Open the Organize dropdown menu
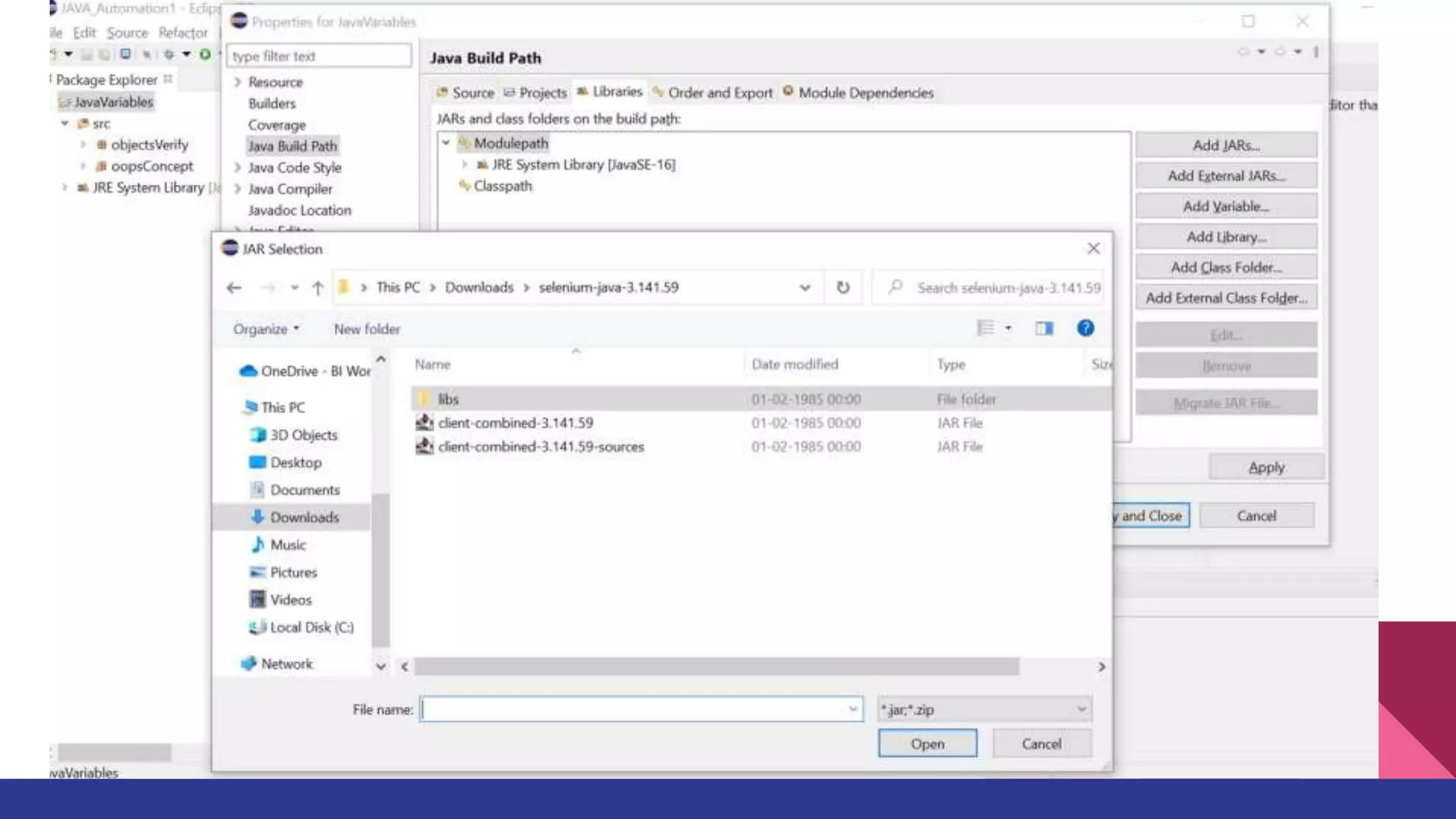Viewport: 1456px width, 819px height. click(266, 329)
